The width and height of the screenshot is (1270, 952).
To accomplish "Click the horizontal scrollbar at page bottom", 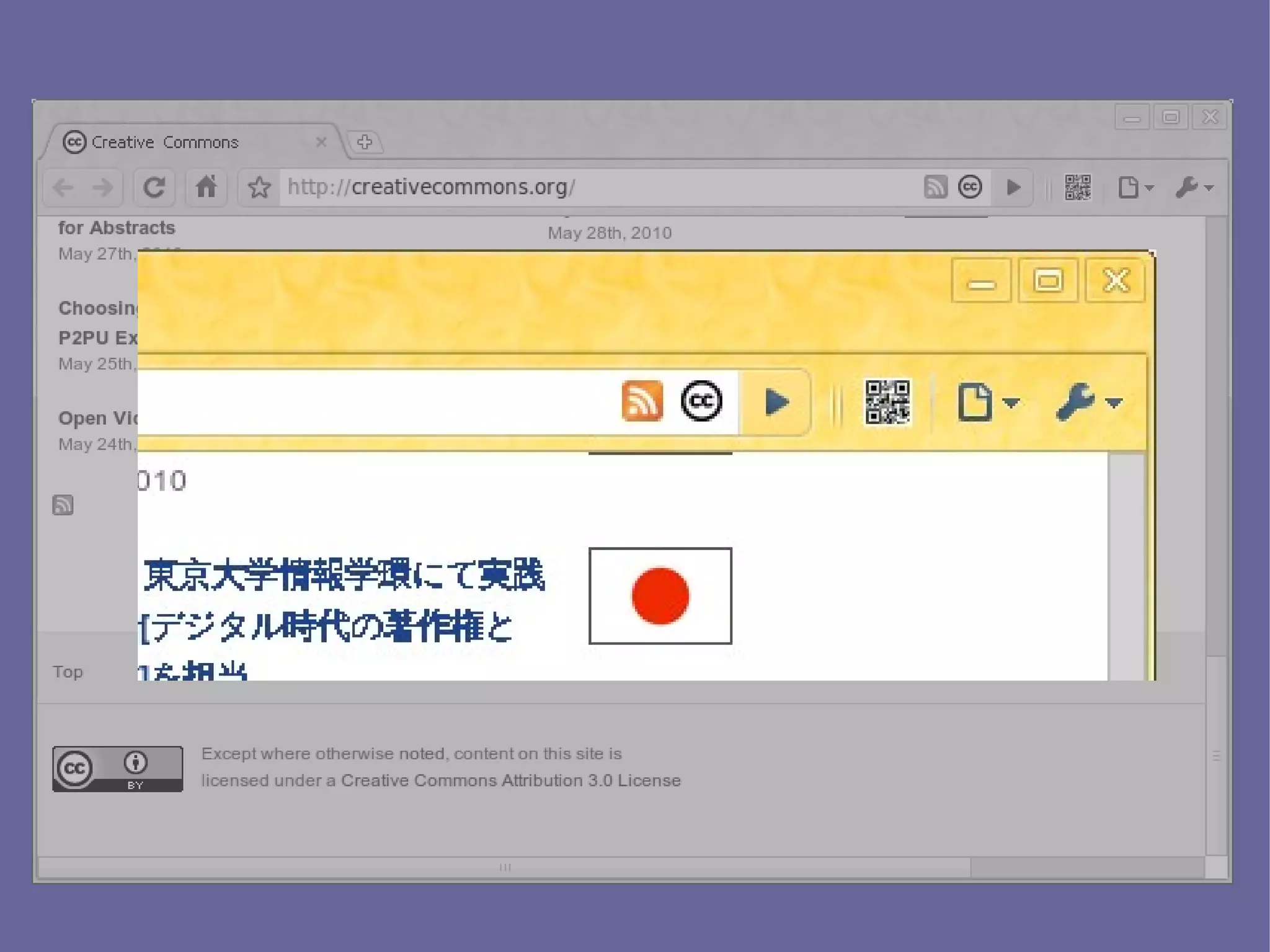I will tap(504, 867).
